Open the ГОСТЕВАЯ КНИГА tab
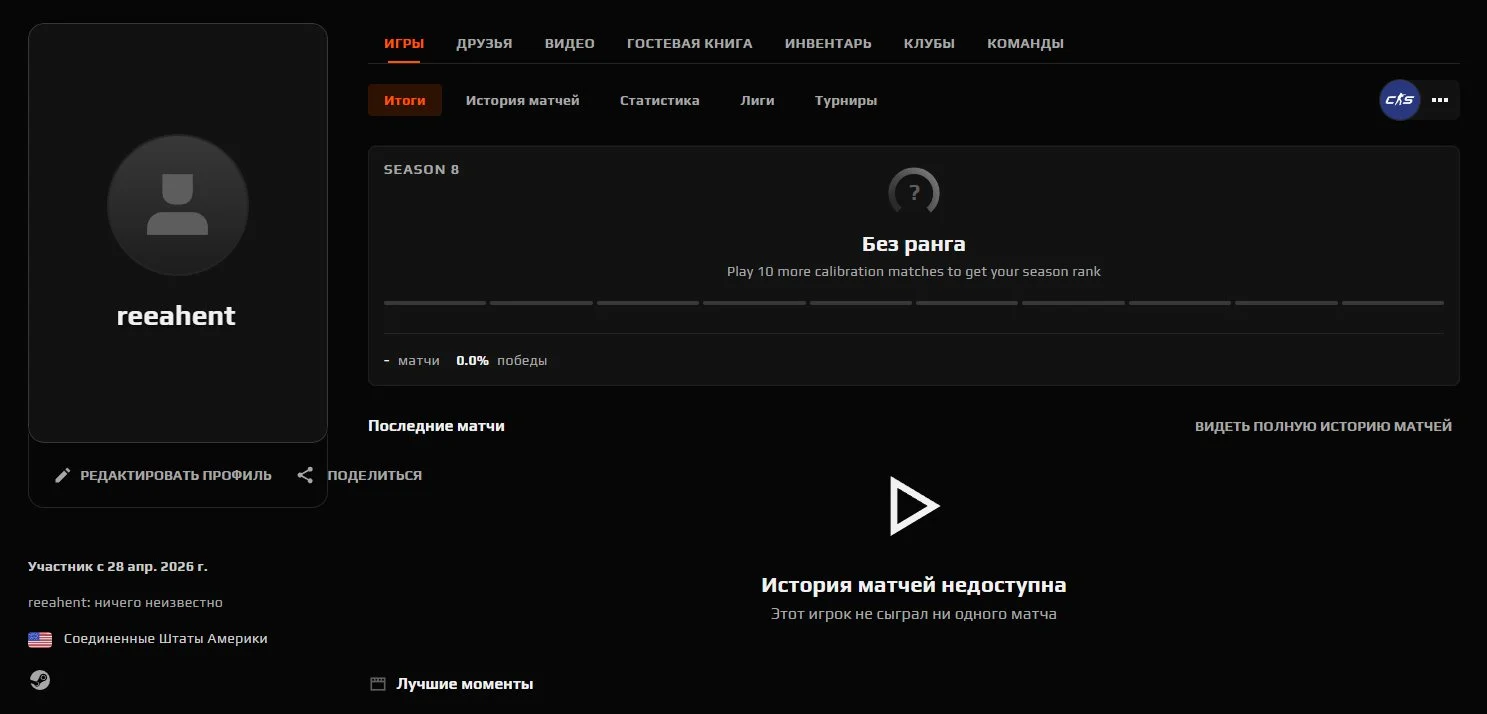 click(x=690, y=44)
